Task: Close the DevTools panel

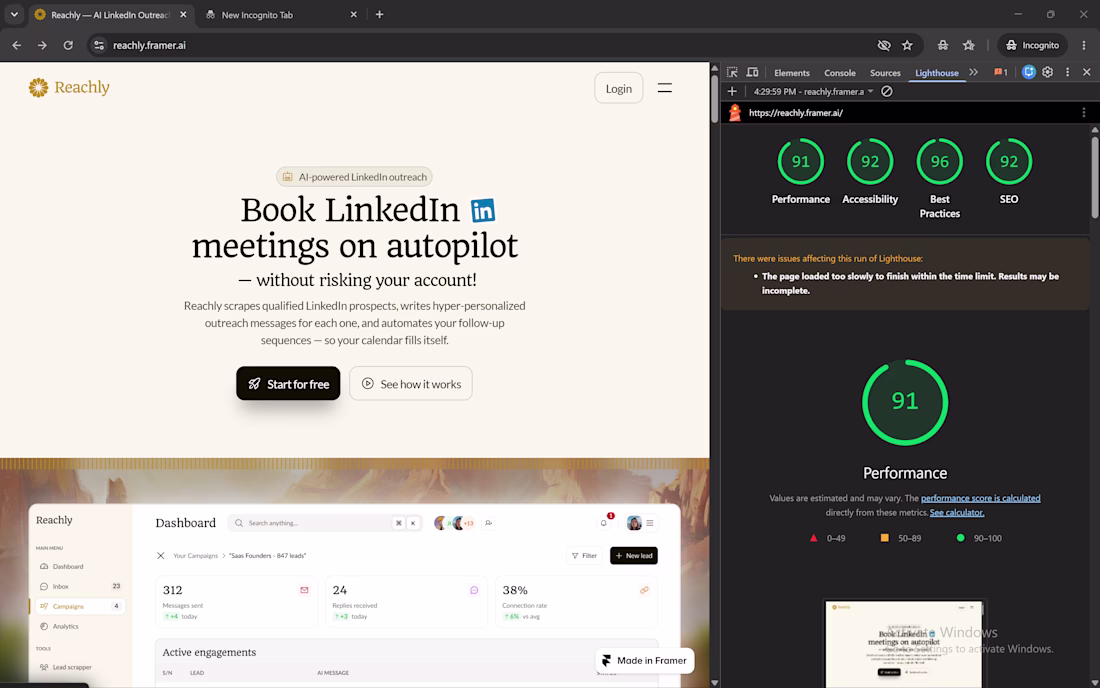Action: click(x=1087, y=72)
